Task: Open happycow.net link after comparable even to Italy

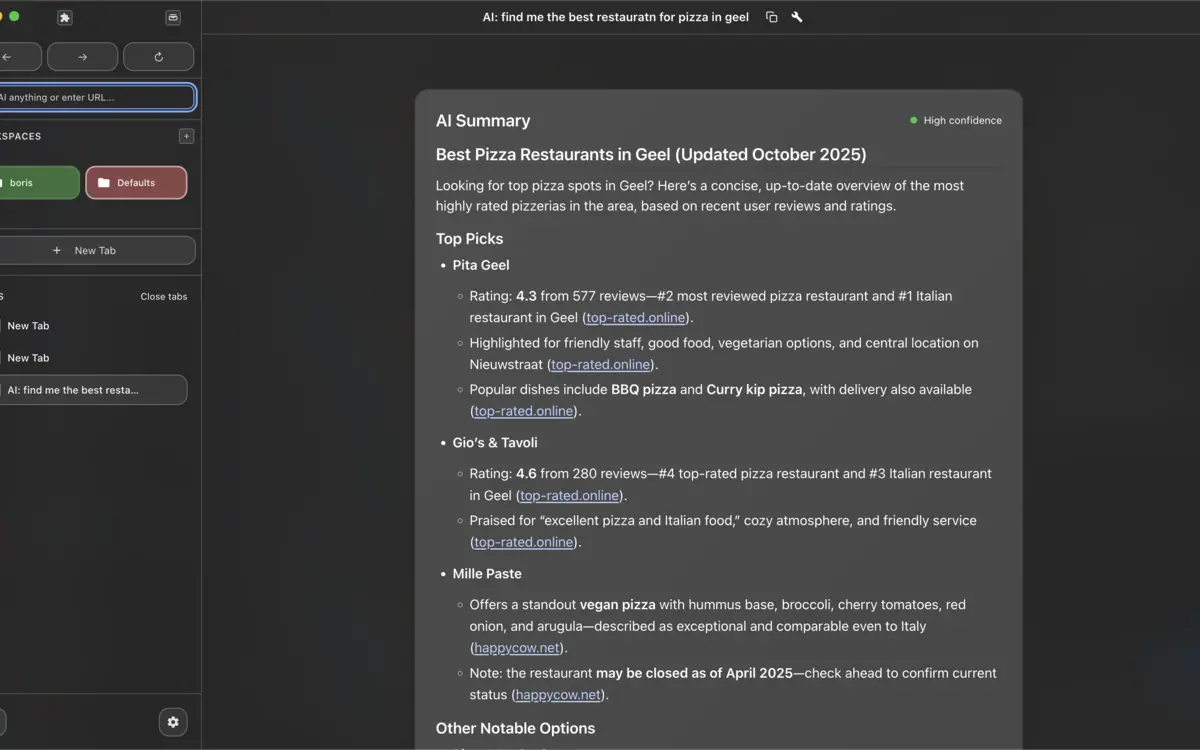Action: click(516, 648)
